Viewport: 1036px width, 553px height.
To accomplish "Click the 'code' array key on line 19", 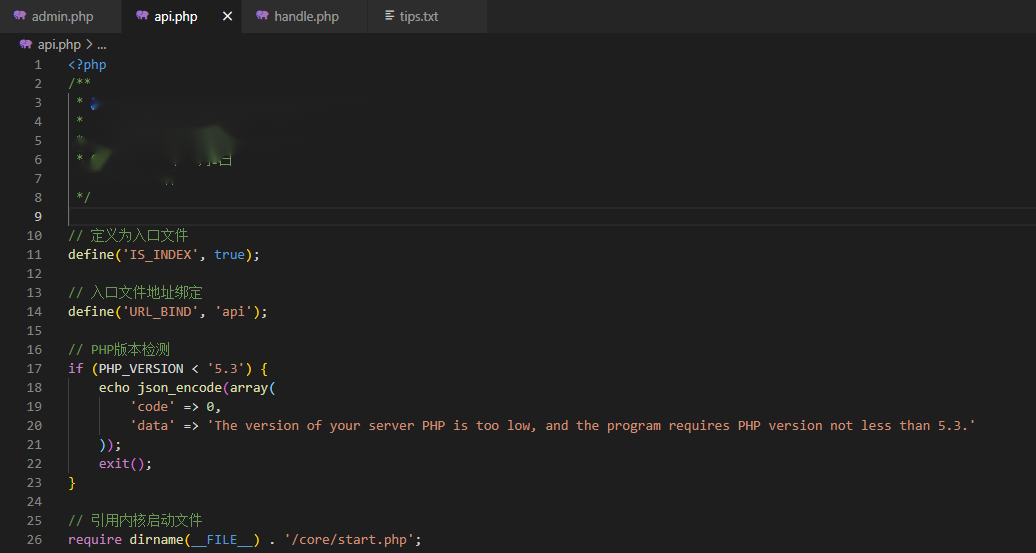I will click(153, 407).
